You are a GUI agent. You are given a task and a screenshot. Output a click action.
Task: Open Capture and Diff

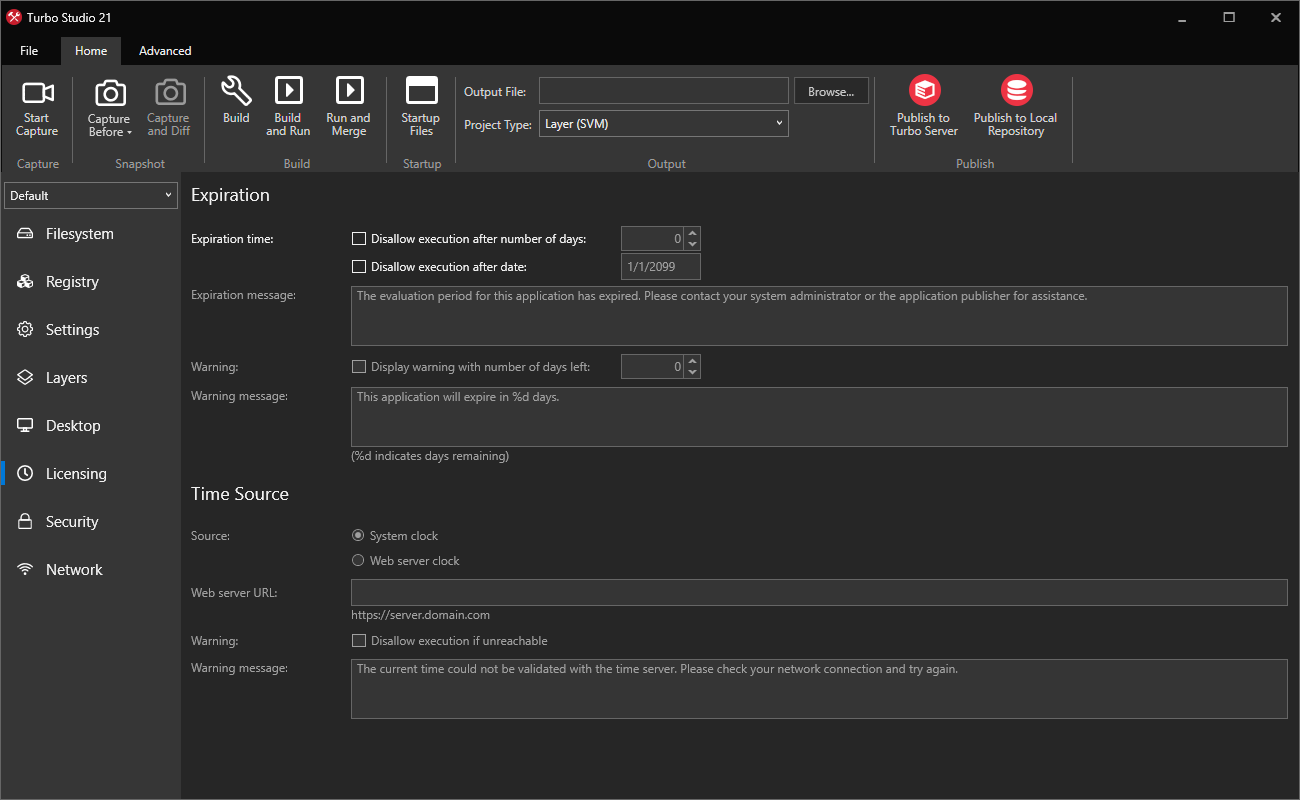168,107
